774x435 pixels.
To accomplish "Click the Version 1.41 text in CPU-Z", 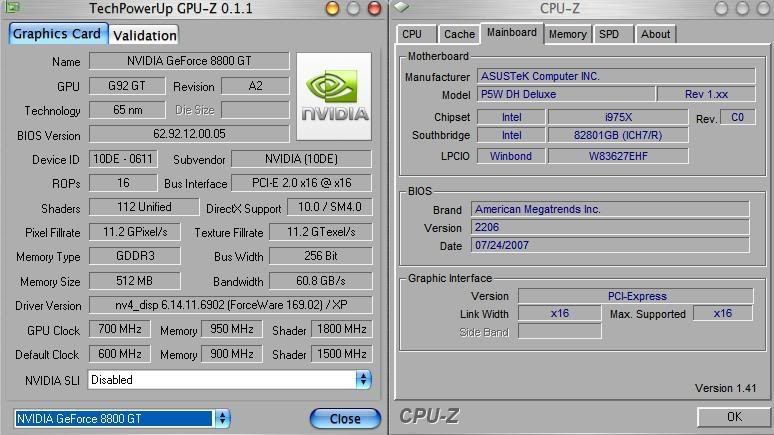I will 726,388.
